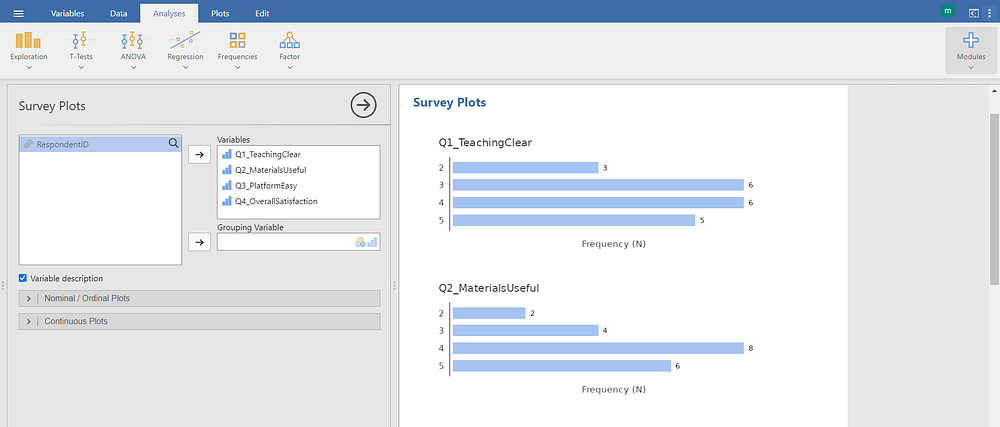Image resolution: width=1000 pixels, height=427 pixels.
Task: Open the Modules plus menu
Action: pos(971,51)
